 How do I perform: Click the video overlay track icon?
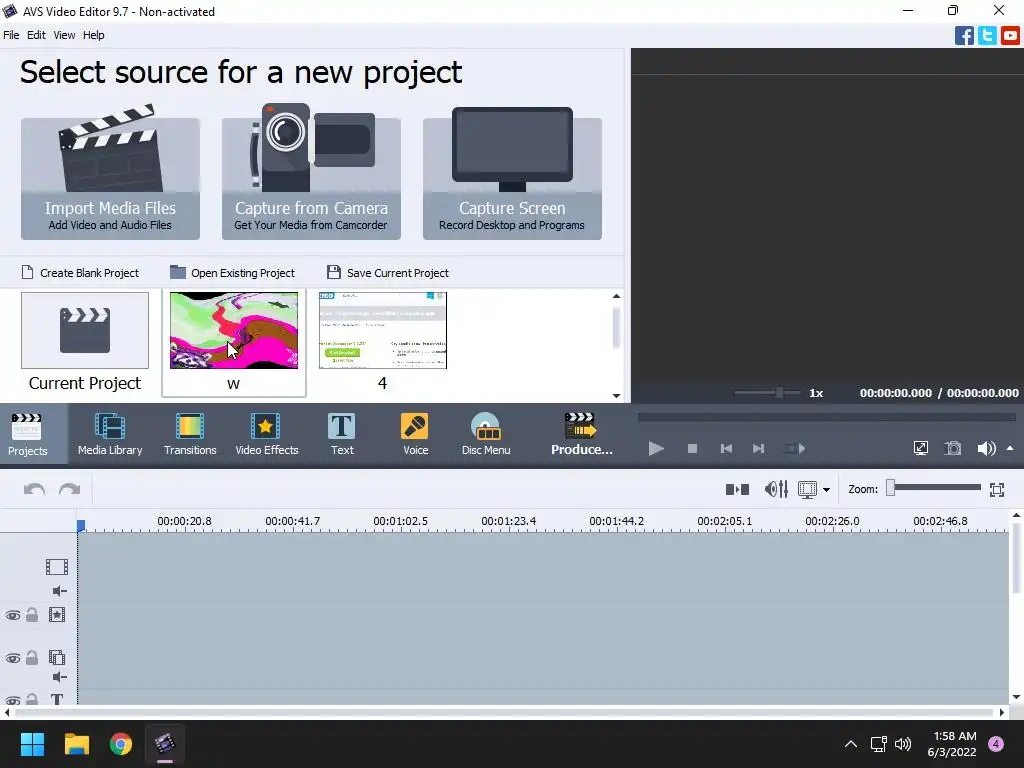(x=57, y=657)
